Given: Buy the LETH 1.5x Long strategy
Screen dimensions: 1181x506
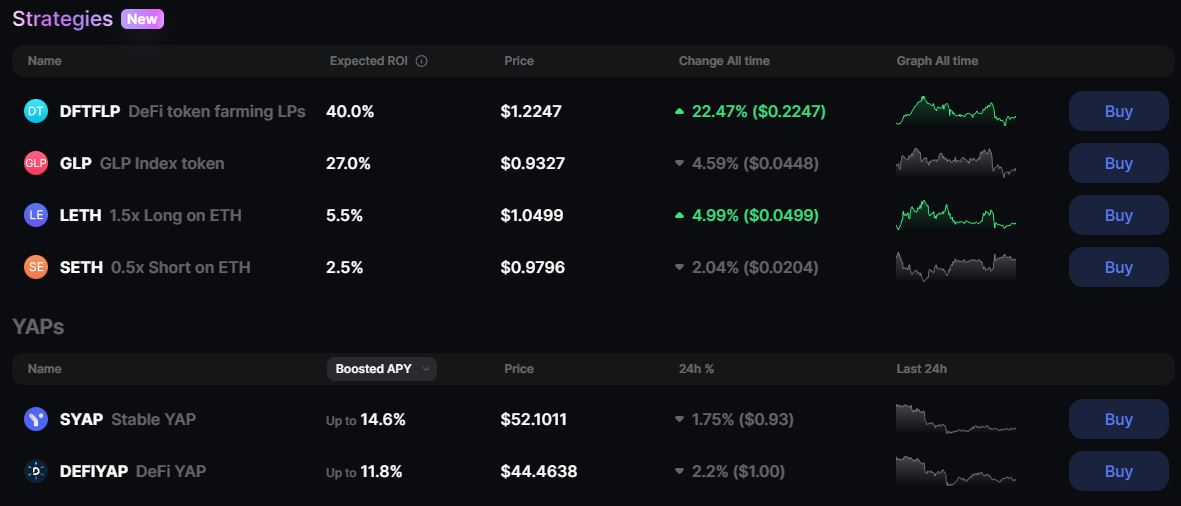Looking at the screenshot, I should point(1118,215).
